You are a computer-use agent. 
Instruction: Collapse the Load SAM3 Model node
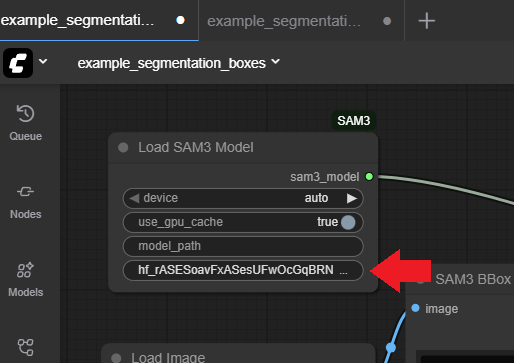coord(123,147)
